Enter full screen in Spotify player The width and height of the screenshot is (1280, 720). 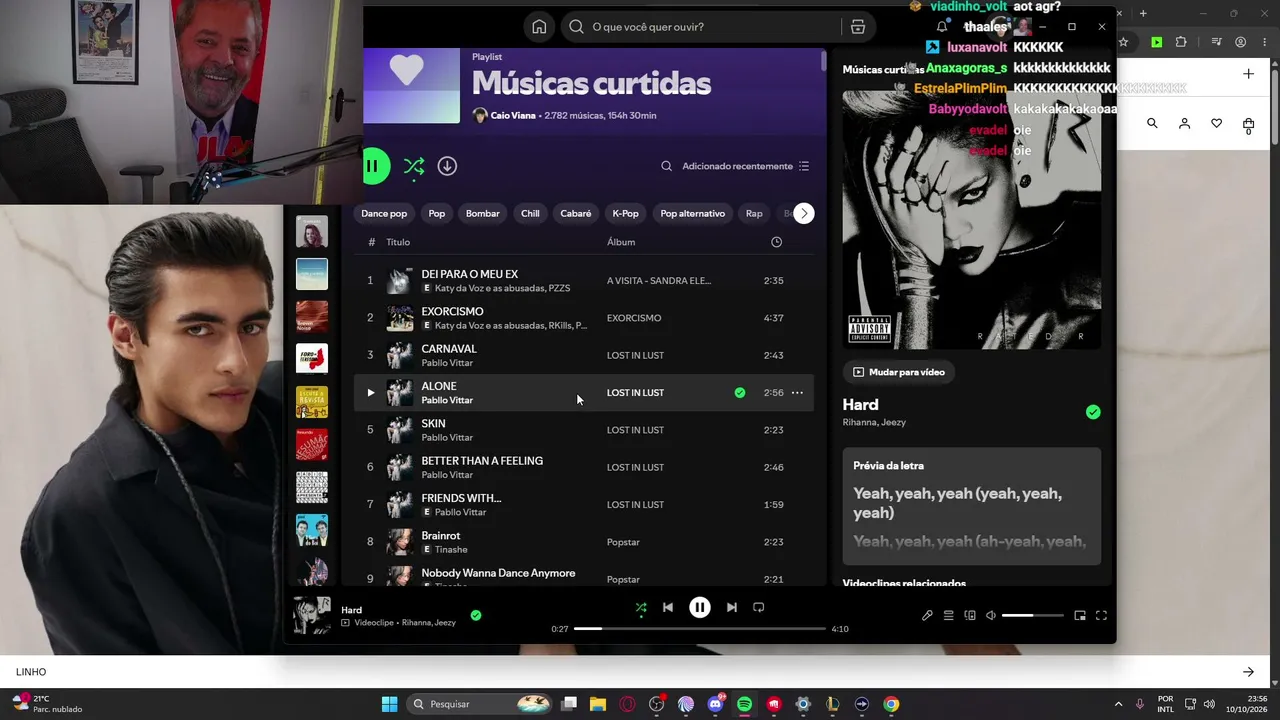point(1101,615)
